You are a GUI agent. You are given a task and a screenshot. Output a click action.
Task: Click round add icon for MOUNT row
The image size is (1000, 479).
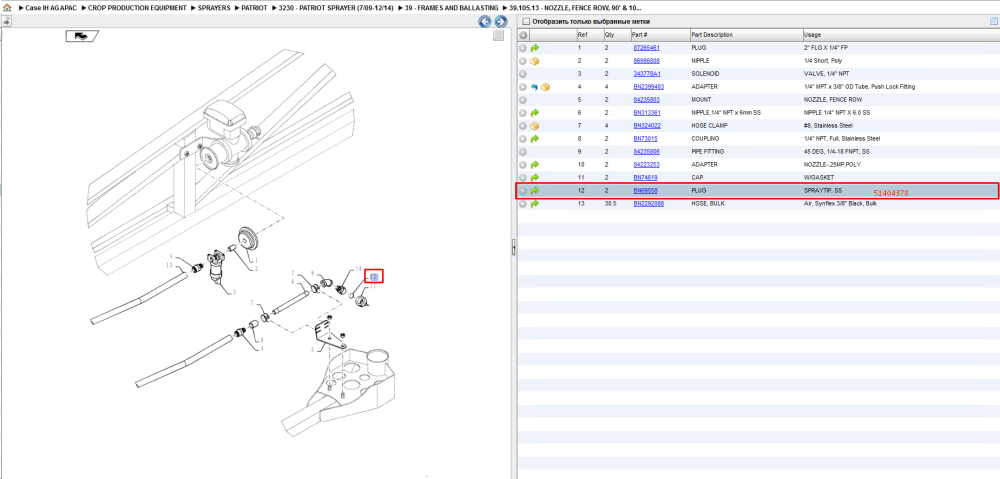pyautogui.click(x=523, y=99)
